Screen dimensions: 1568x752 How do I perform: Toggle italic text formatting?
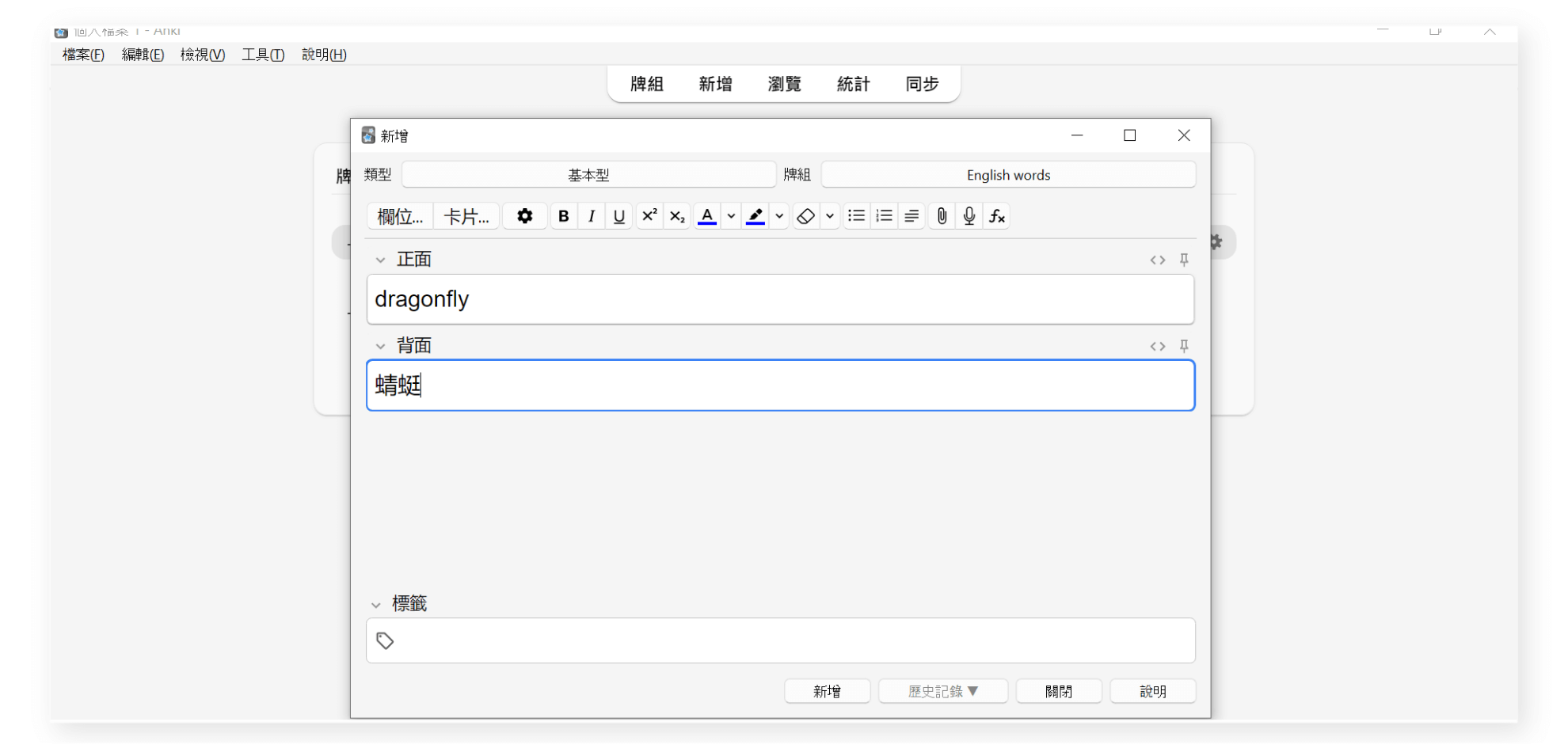(x=591, y=216)
